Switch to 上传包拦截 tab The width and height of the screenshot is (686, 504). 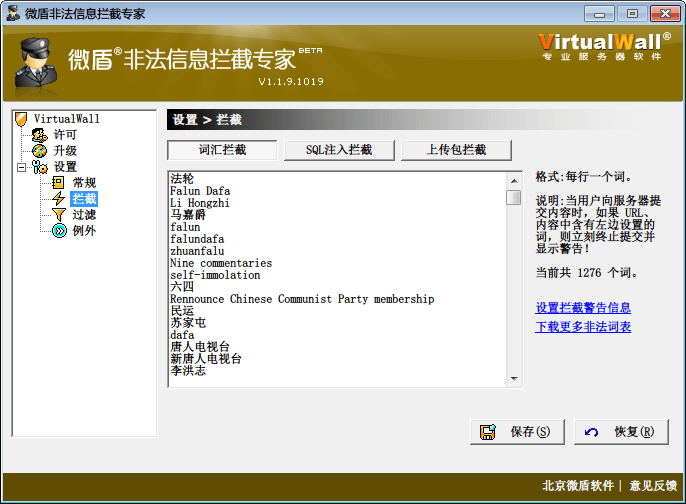[x=456, y=150]
